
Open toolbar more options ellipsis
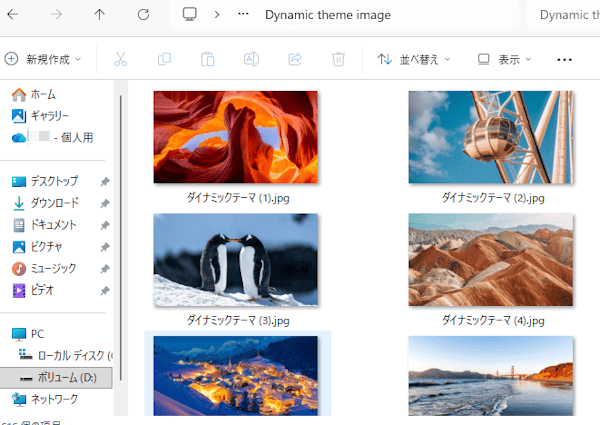coord(564,60)
